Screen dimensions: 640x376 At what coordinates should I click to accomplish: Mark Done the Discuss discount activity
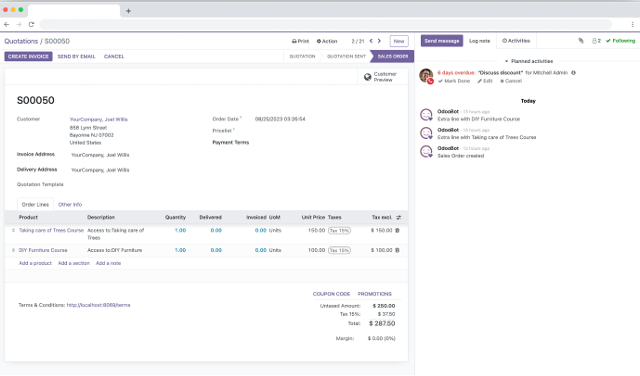[x=454, y=81]
